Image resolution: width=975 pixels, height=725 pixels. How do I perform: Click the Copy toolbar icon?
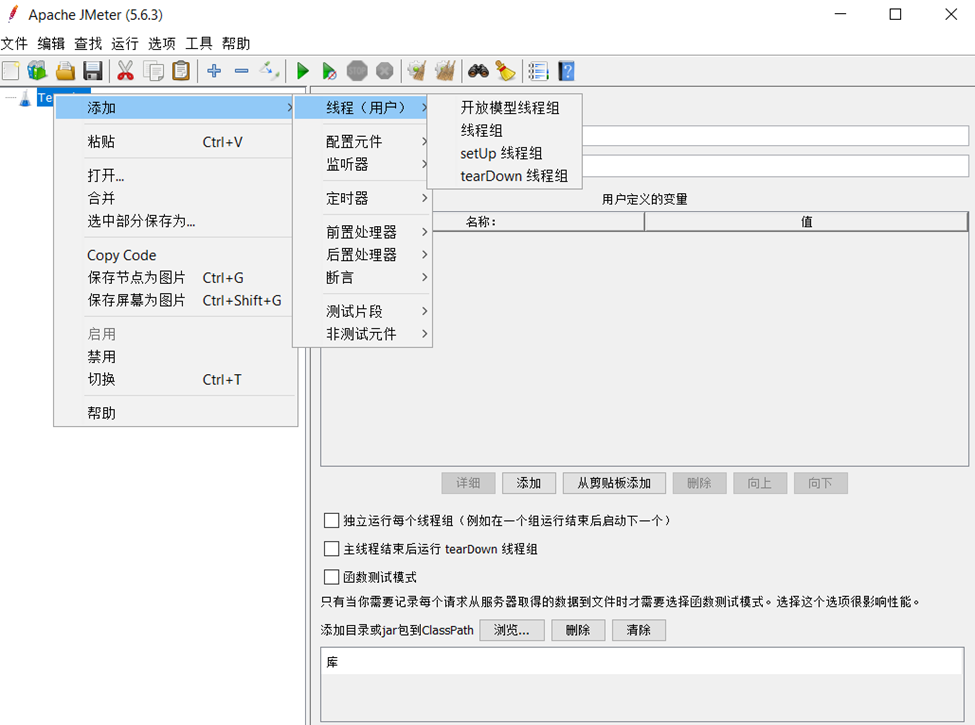tap(154, 71)
